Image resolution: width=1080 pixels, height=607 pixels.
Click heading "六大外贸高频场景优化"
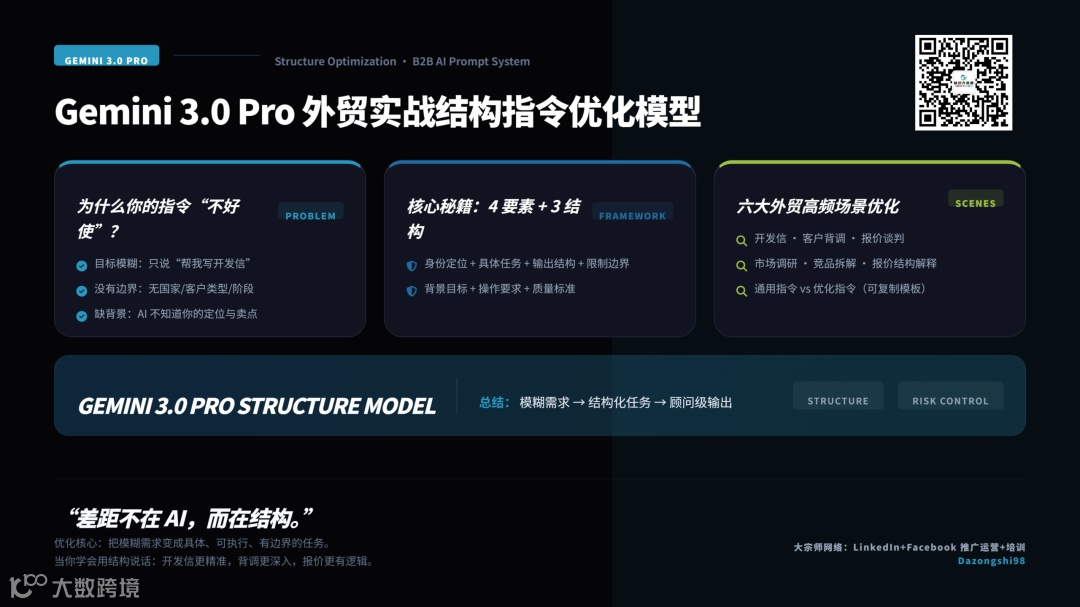(818, 206)
